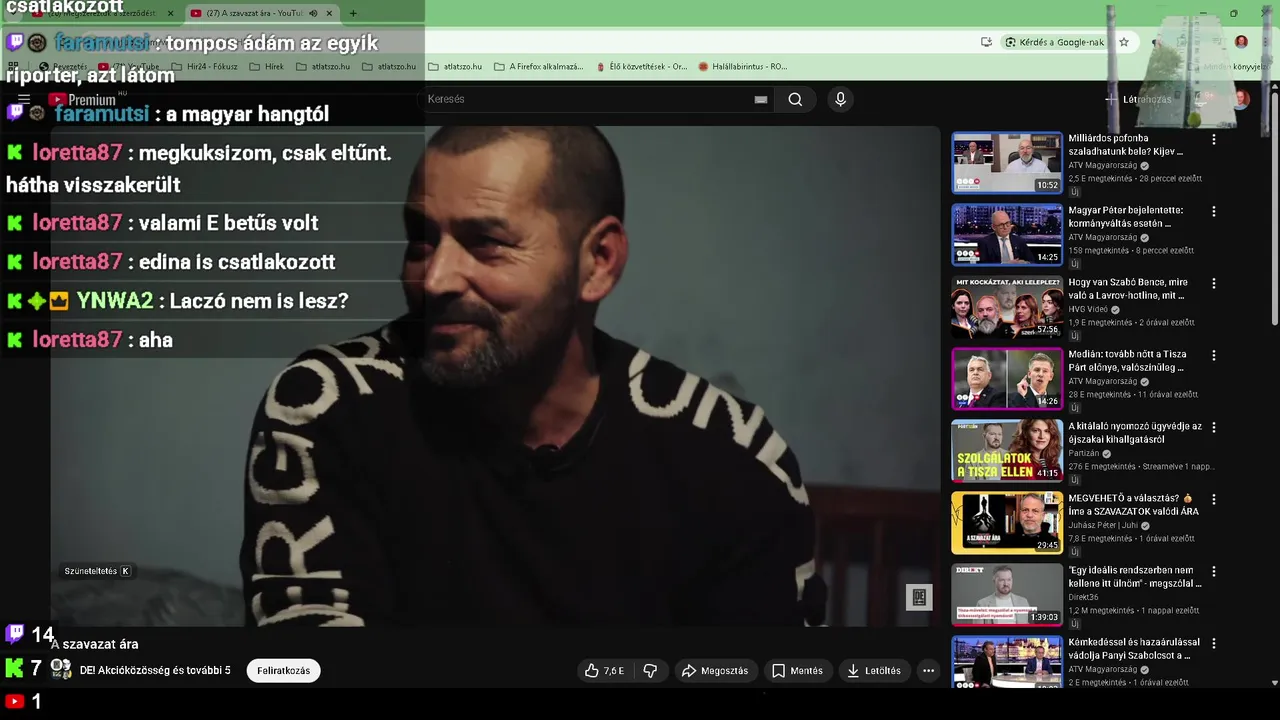Click the page vertical scrollbar

pyautogui.click(x=1274, y=210)
